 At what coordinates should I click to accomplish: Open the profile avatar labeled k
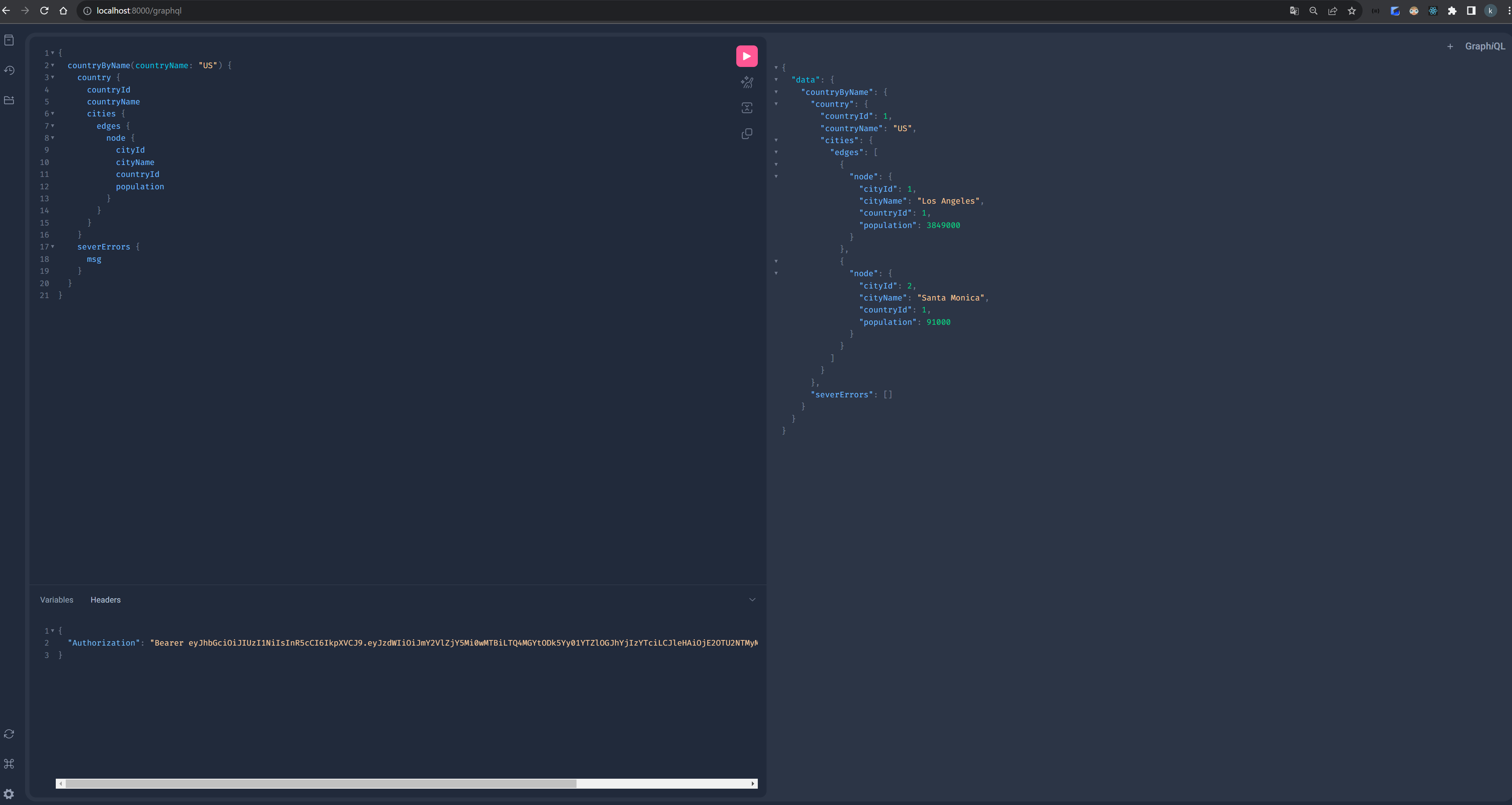(1490, 11)
